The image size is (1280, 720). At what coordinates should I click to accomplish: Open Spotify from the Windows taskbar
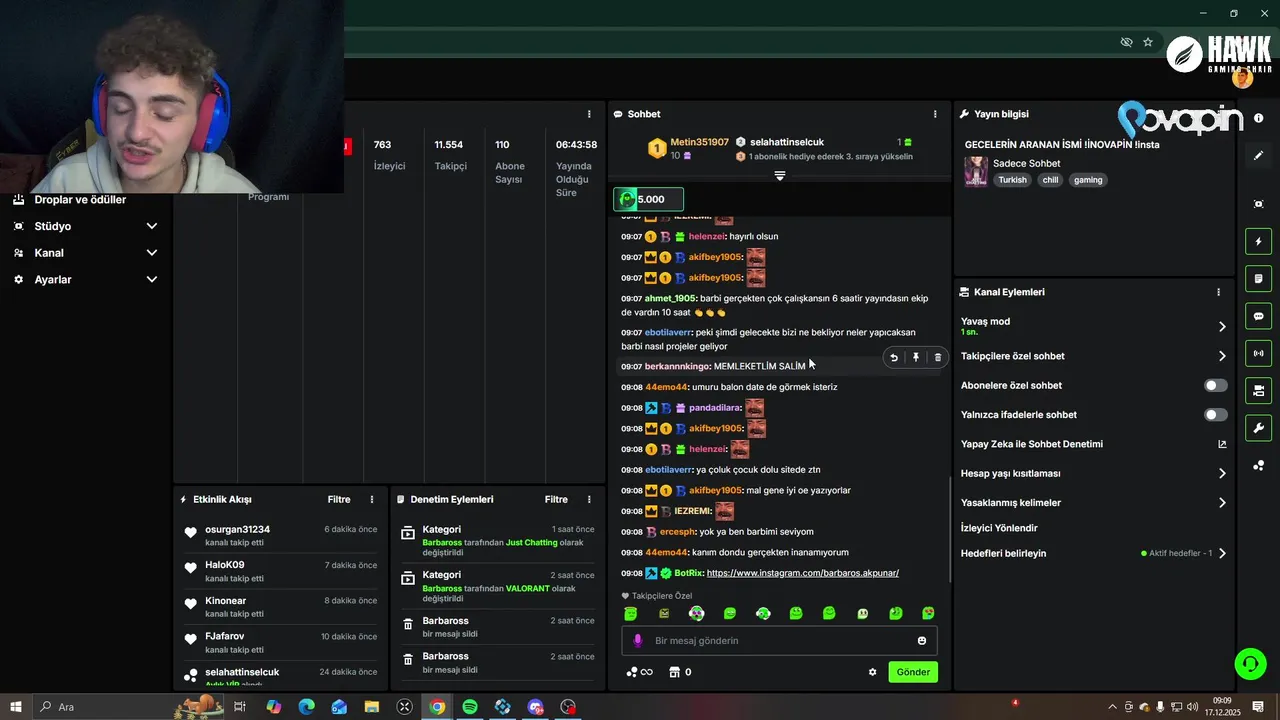click(470, 707)
